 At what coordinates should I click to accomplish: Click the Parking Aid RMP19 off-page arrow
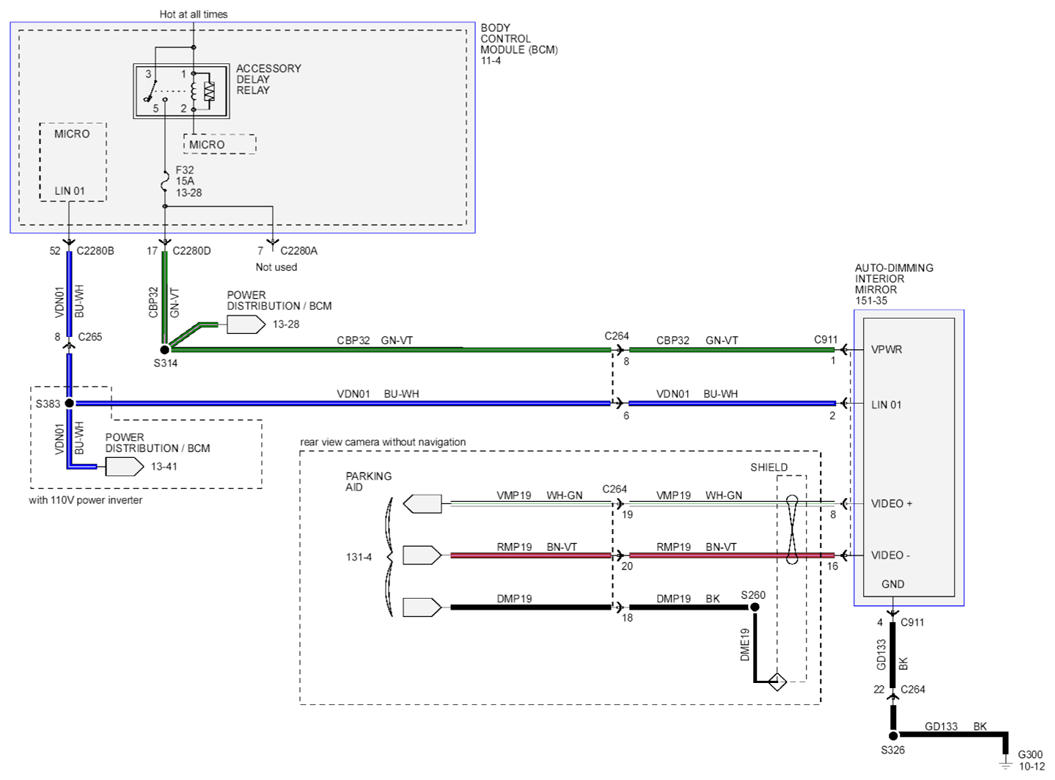[422, 555]
